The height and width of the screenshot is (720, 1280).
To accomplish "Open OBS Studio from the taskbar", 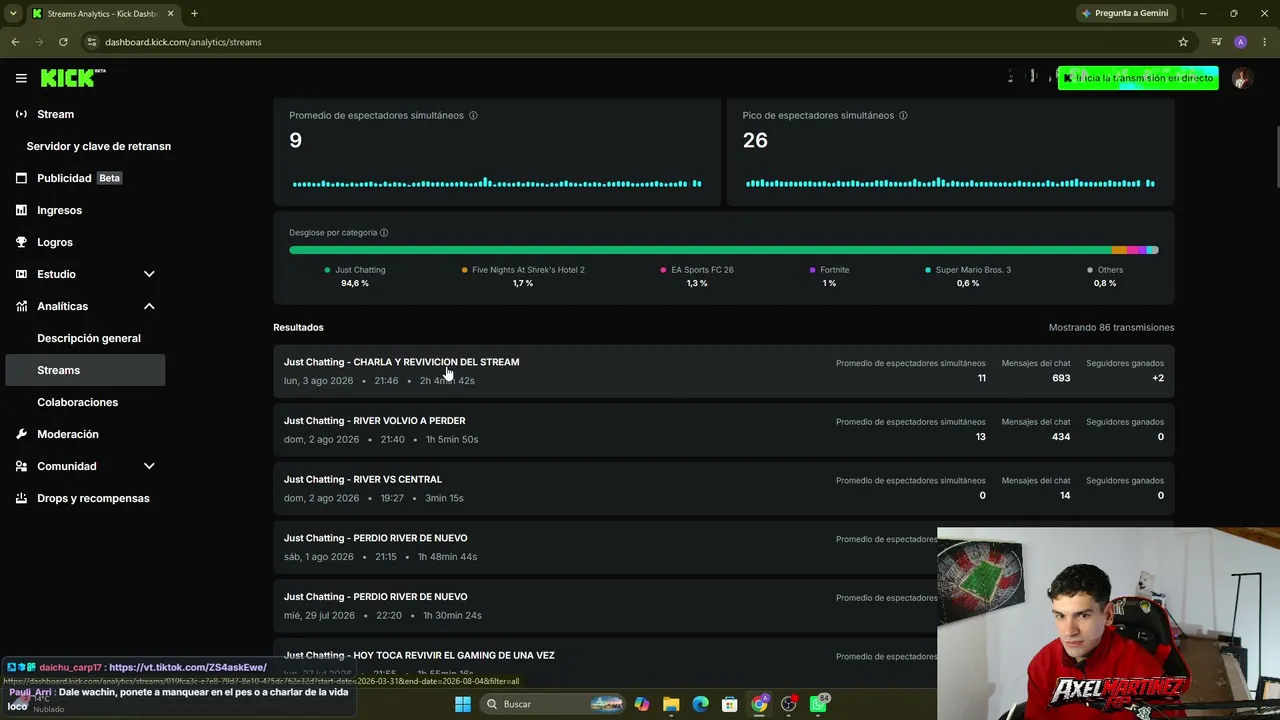I will coord(789,704).
